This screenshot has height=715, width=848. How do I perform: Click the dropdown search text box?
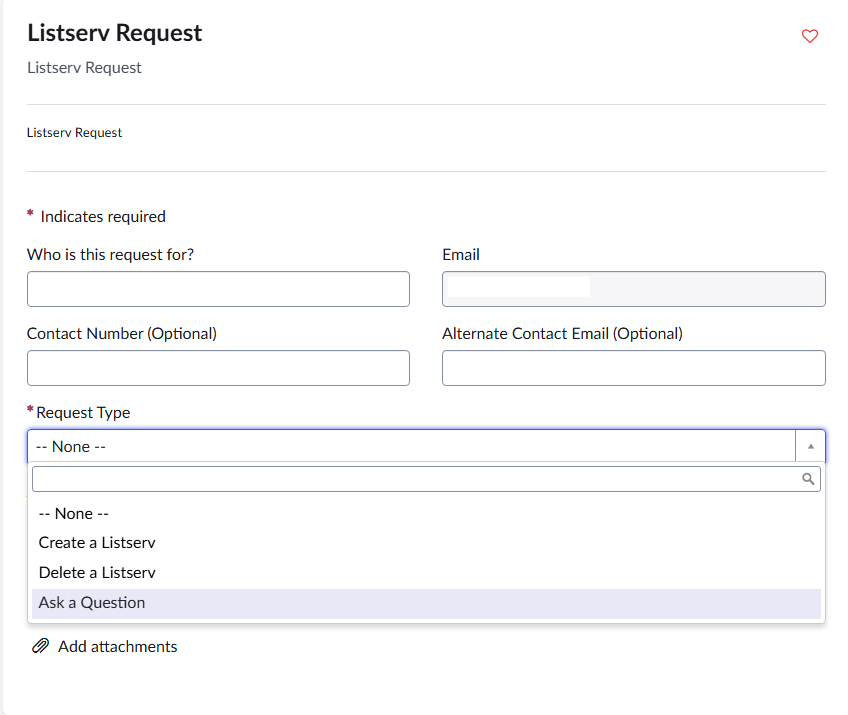click(415, 479)
